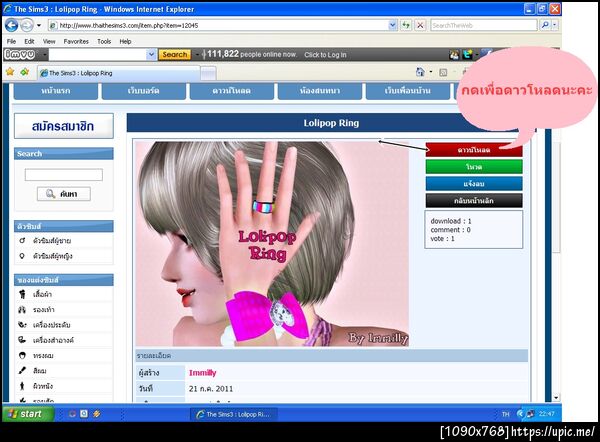Open the recent pages dropdown arrow
Viewport: 600px width, 442px height.
(x=39, y=26)
